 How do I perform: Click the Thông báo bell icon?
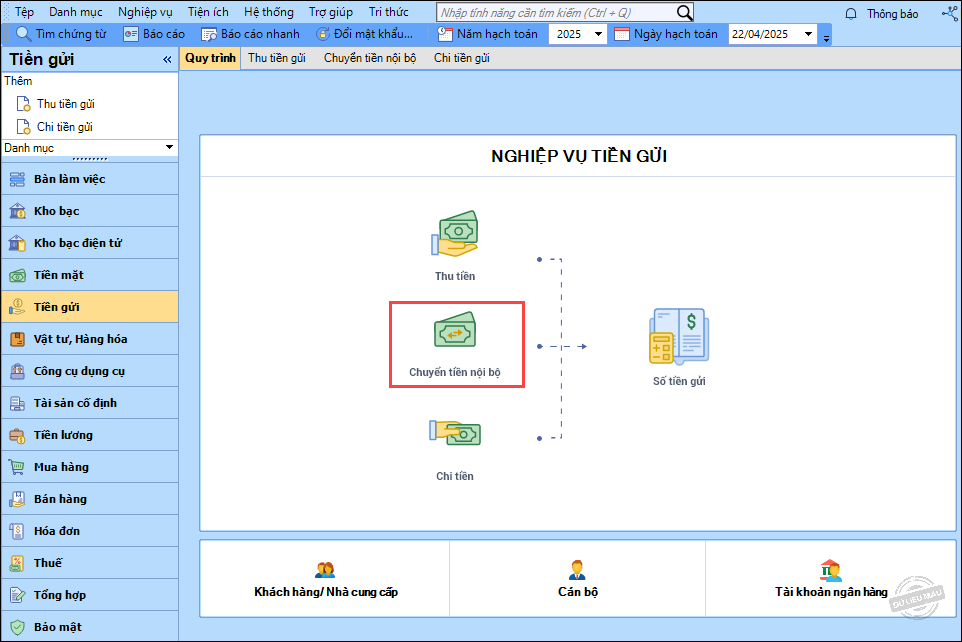[851, 14]
